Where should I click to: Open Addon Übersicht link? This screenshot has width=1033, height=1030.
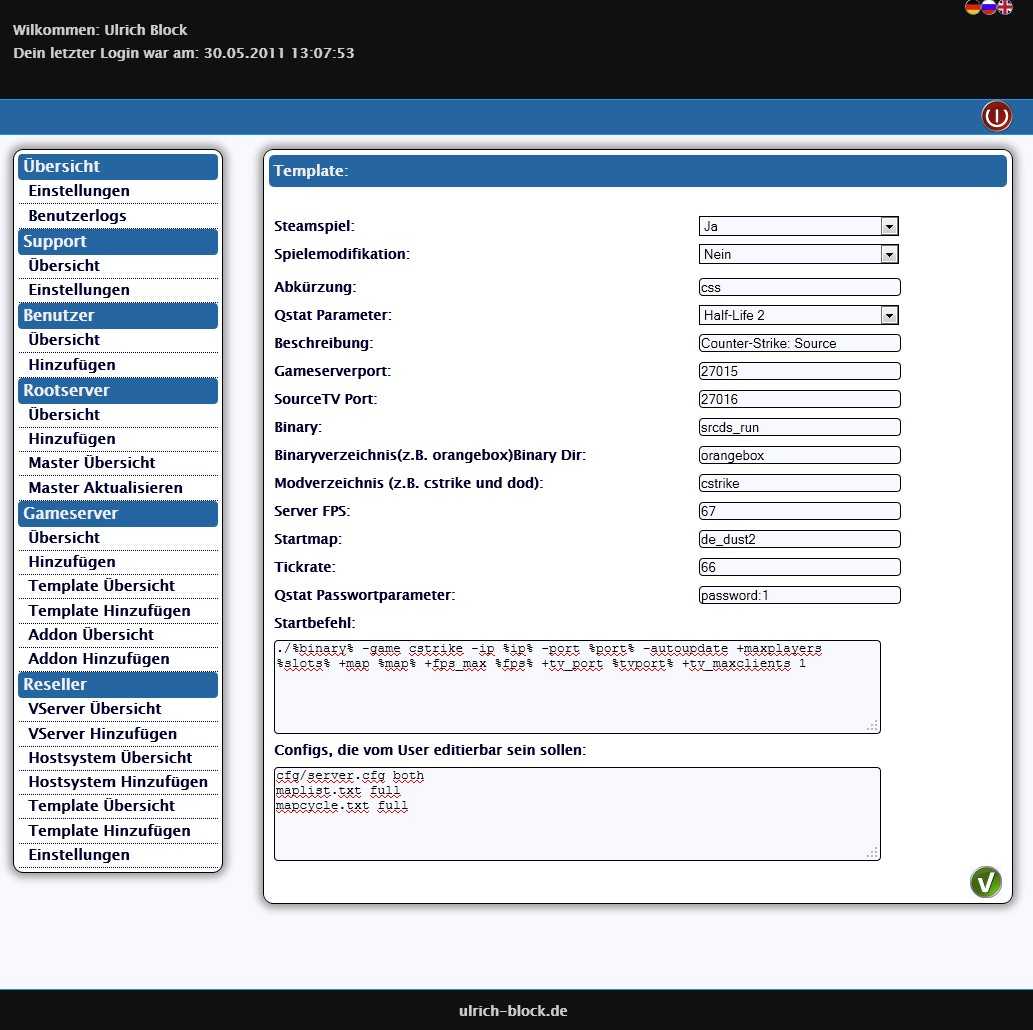coord(91,635)
